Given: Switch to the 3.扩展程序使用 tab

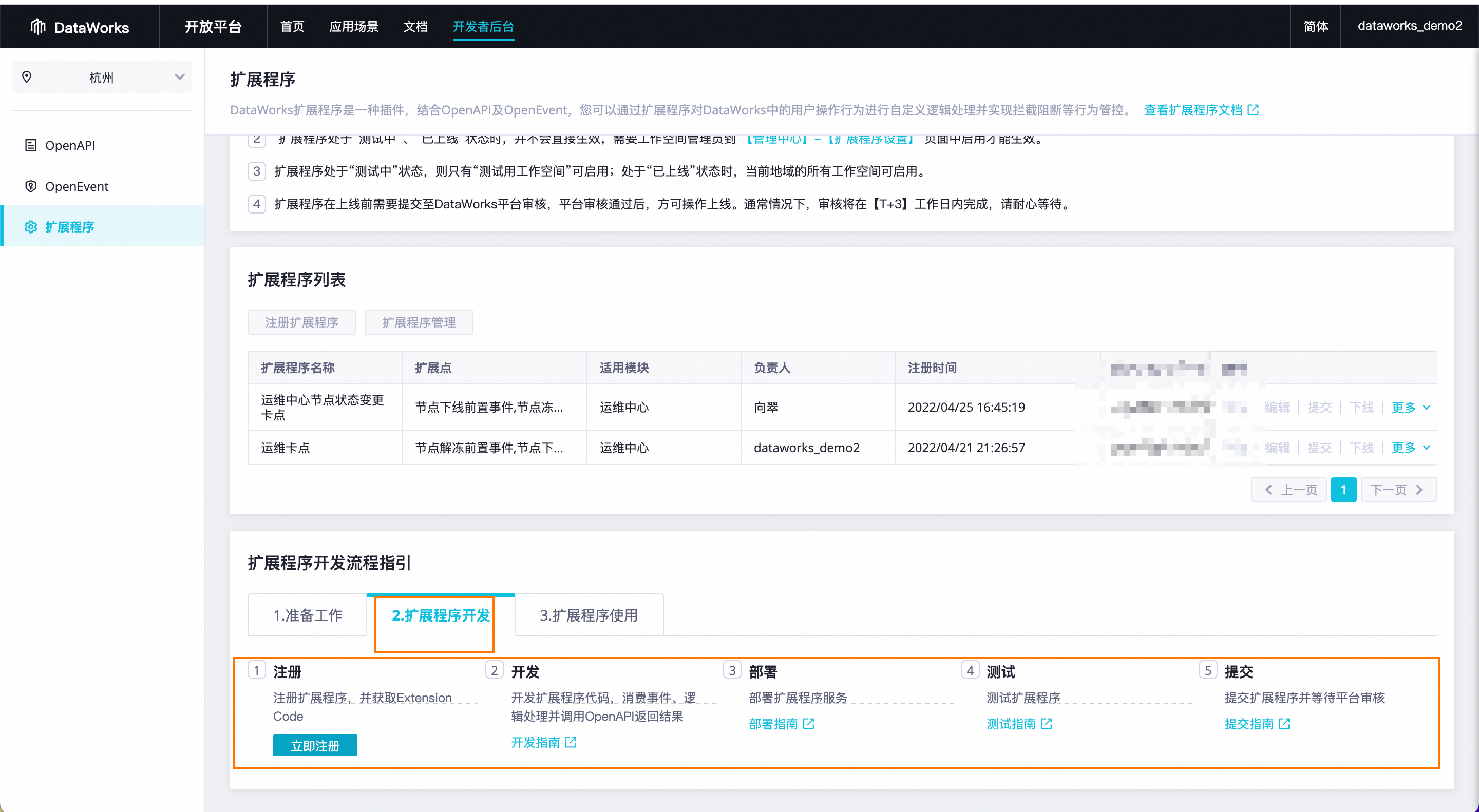Looking at the screenshot, I should tap(589, 615).
